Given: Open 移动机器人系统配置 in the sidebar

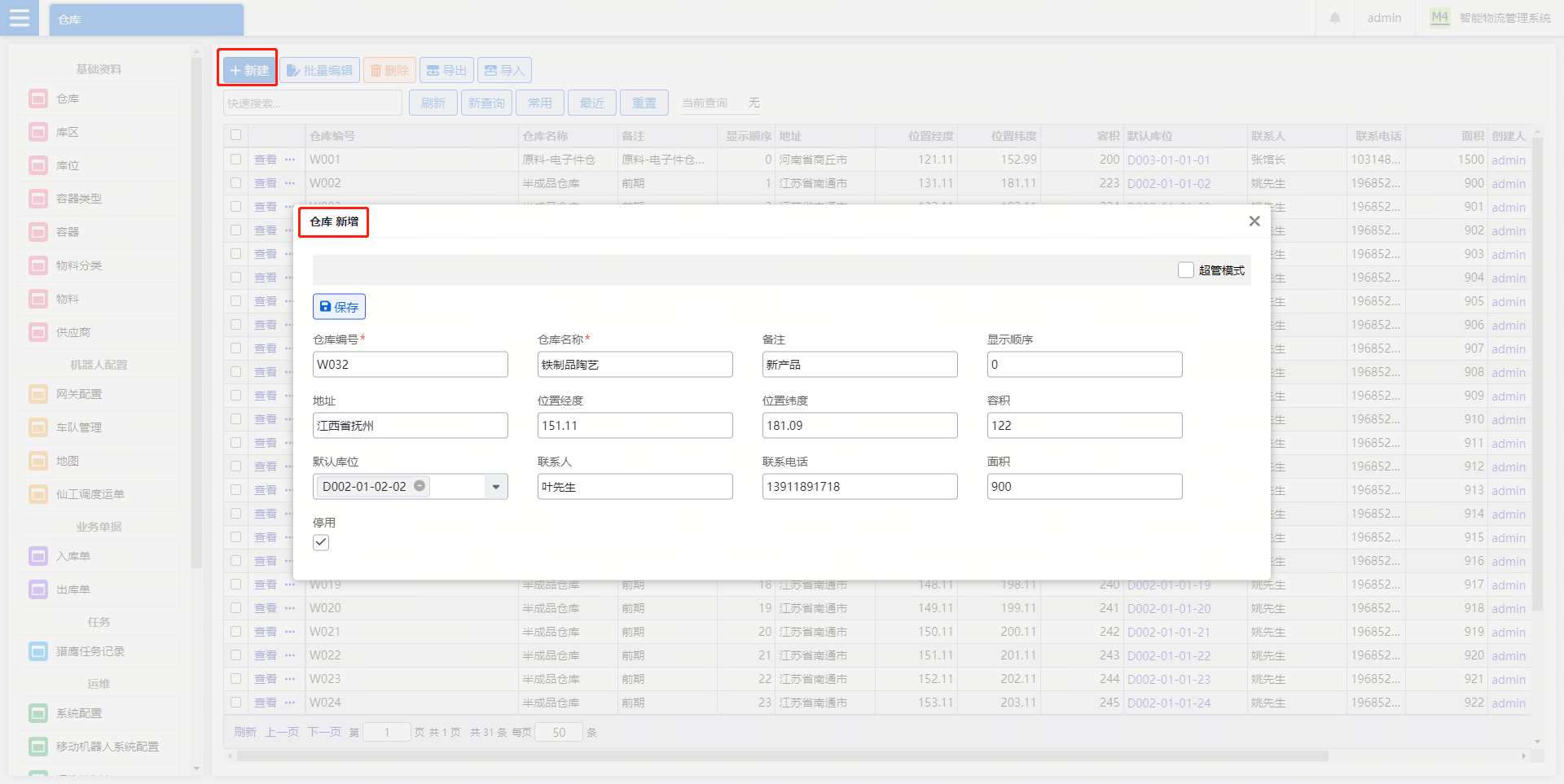Looking at the screenshot, I should [x=99, y=747].
